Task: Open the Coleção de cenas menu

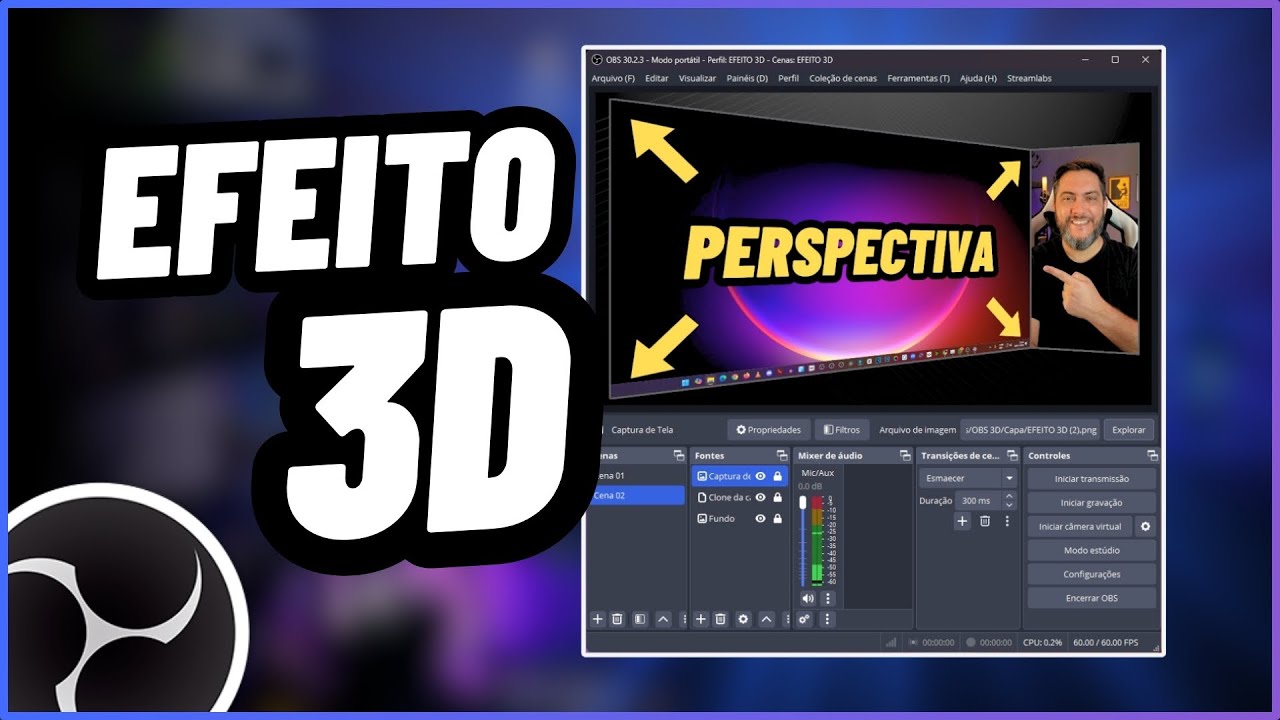Action: [x=844, y=78]
